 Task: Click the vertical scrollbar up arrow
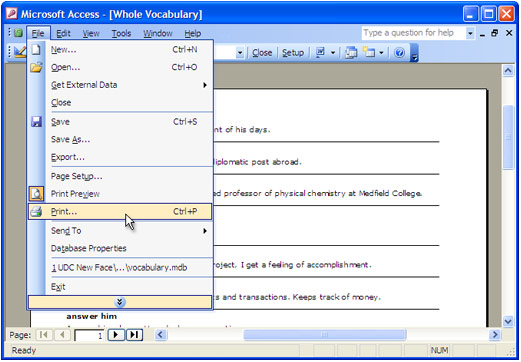(508, 70)
